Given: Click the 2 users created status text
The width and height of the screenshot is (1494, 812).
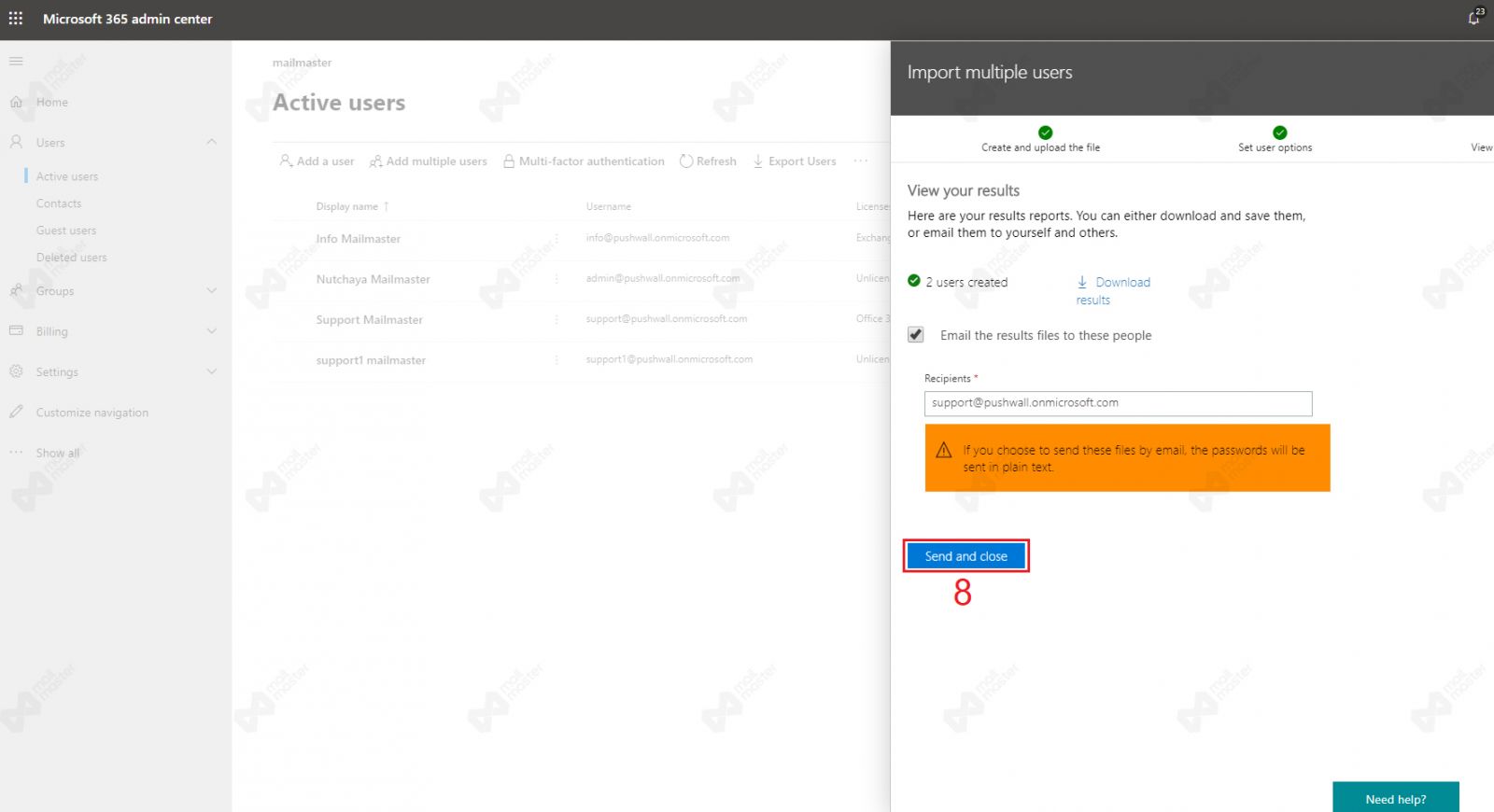Looking at the screenshot, I should click(966, 282).
